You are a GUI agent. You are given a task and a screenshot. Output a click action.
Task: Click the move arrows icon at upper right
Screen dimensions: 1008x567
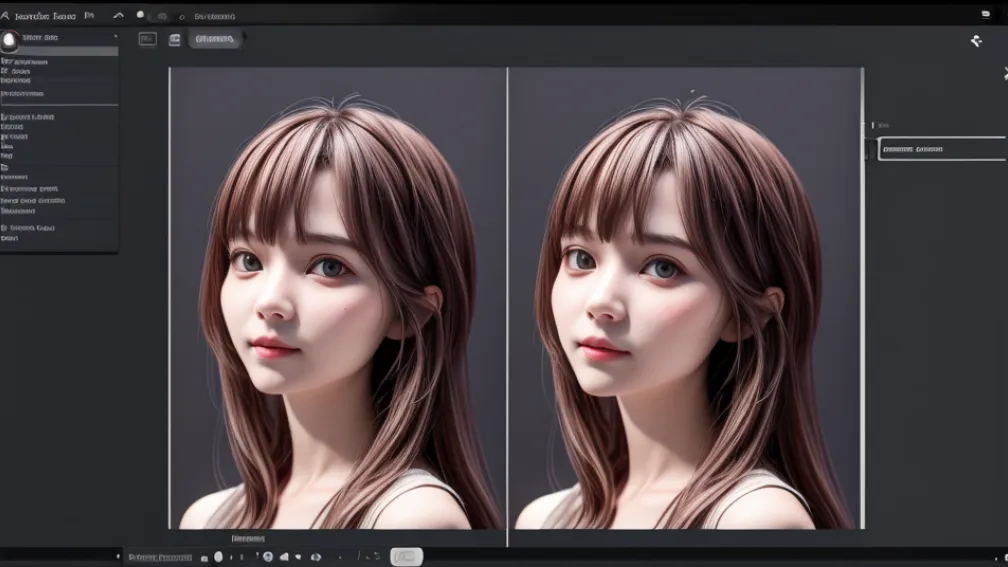pyautogui.click(x=976, y=41)
